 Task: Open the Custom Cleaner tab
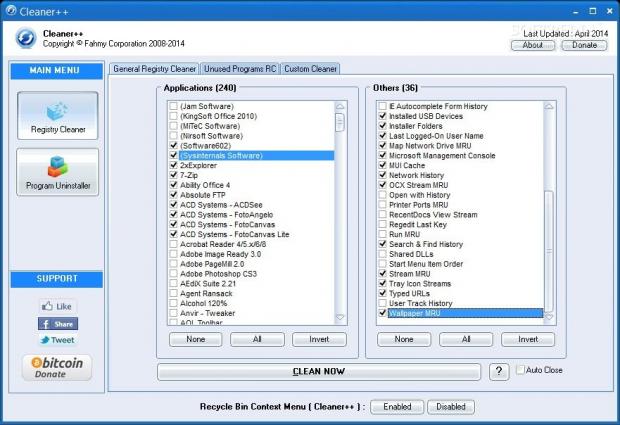(310, 69)
